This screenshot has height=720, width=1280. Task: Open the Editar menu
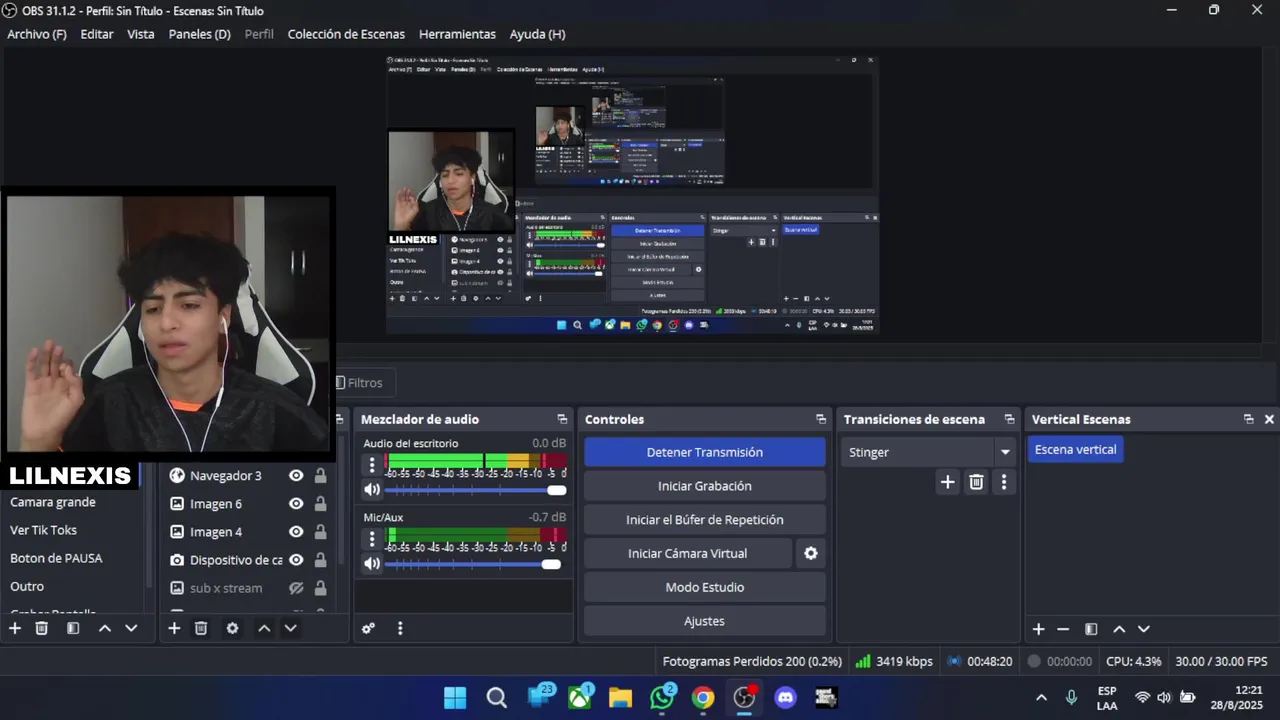click(97, 34)
